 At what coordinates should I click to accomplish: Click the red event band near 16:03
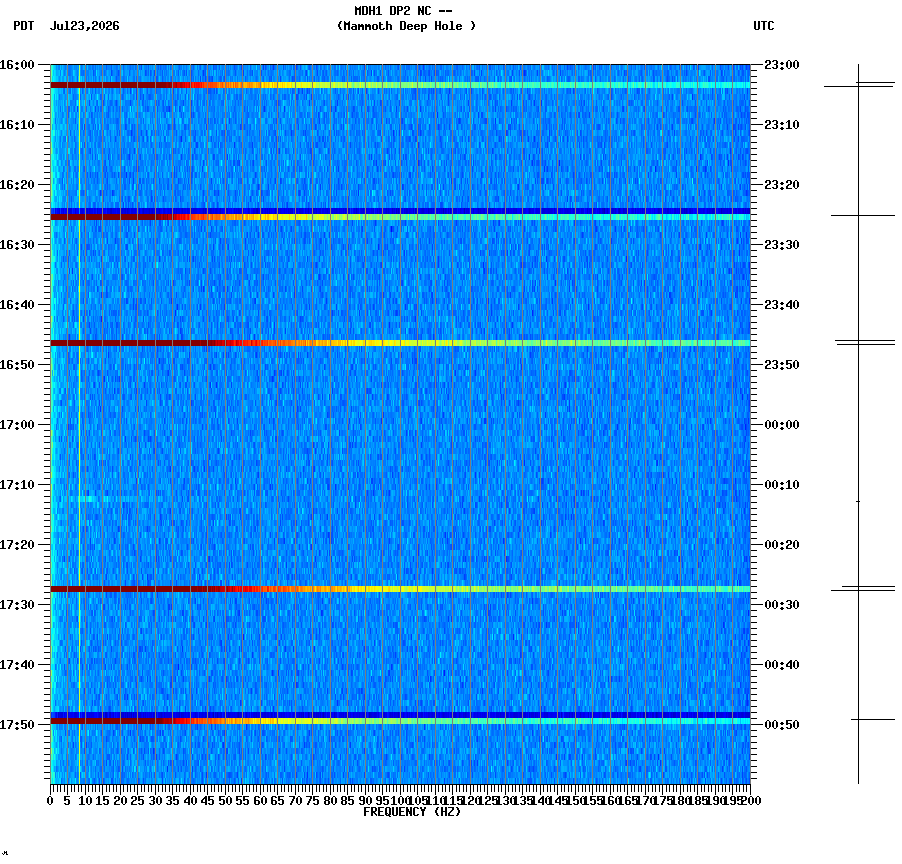[400, 85]
